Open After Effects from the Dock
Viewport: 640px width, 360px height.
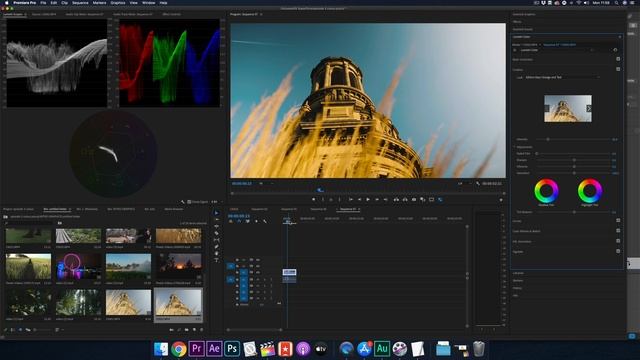pos(214,349)
